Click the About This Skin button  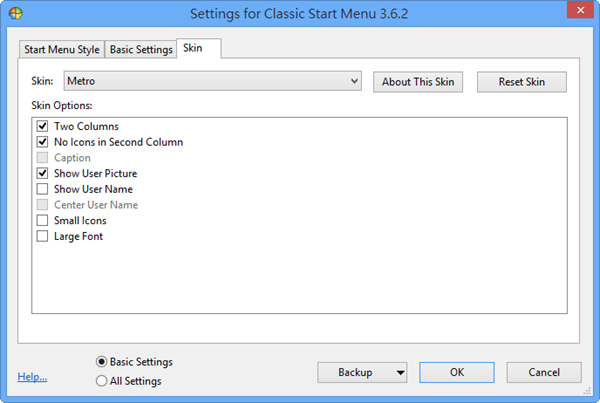(x=418, y=82)
